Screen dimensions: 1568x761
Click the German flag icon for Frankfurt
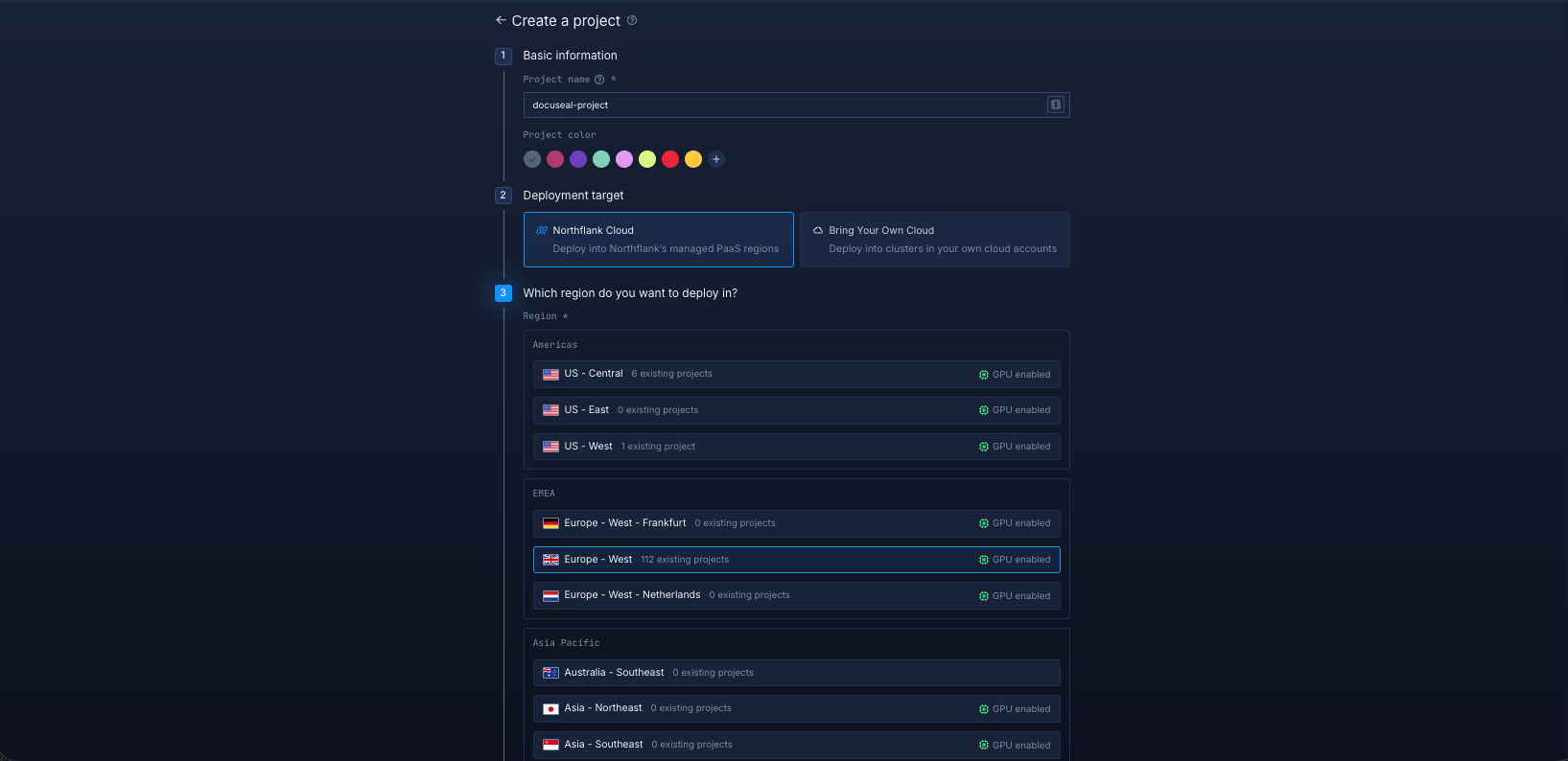point(550,523)
